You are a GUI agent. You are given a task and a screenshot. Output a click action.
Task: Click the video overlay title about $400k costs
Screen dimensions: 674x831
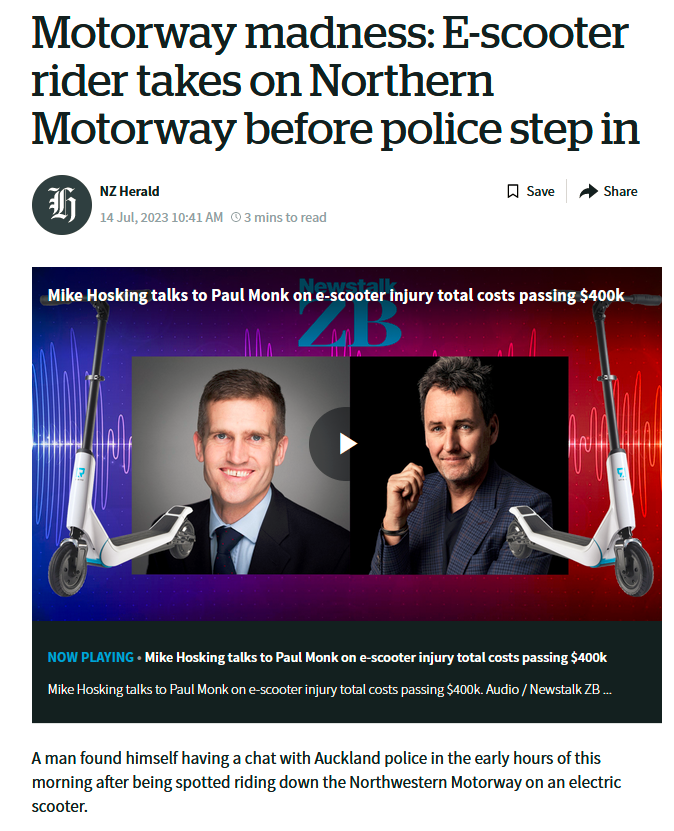click(x=336, y=295)
